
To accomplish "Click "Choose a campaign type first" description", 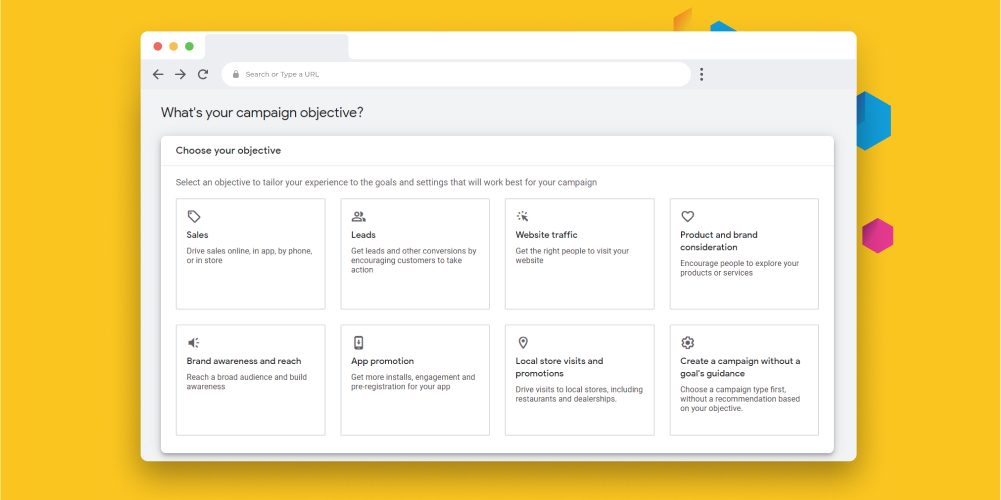I will click(740, 399).
